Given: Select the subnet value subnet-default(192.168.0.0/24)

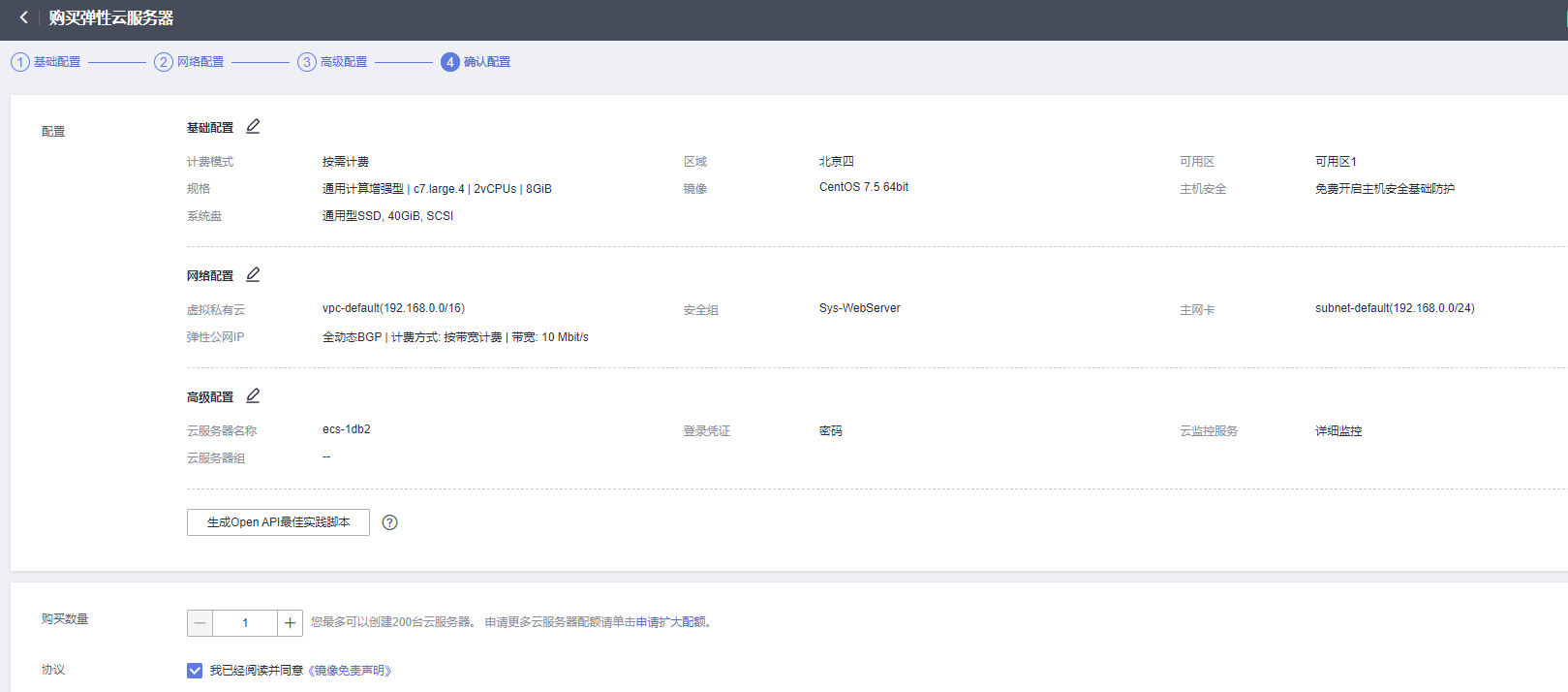Looking at the screenshot, I should pos(1395,308).
